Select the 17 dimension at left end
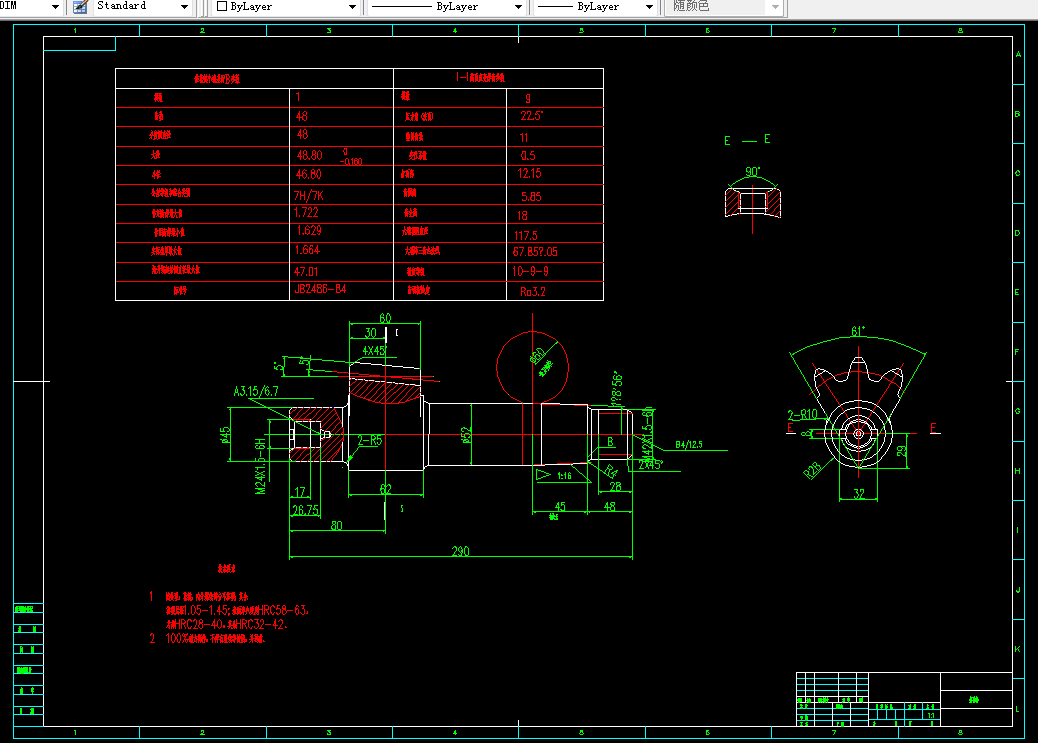The width and height of the screenshot is (1038, 743). 300,492
